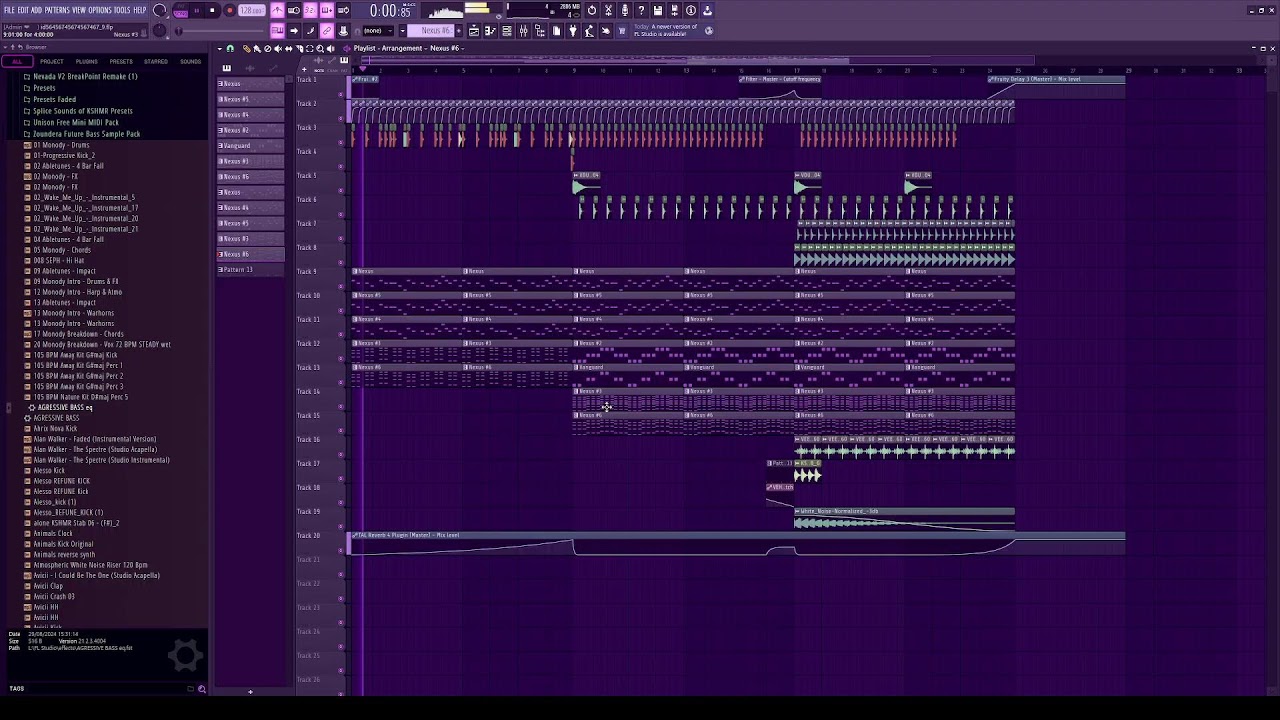The image size is (1280, 720).
Task: Switch browser to SOUNDS tab
Action: coord(190,62)
